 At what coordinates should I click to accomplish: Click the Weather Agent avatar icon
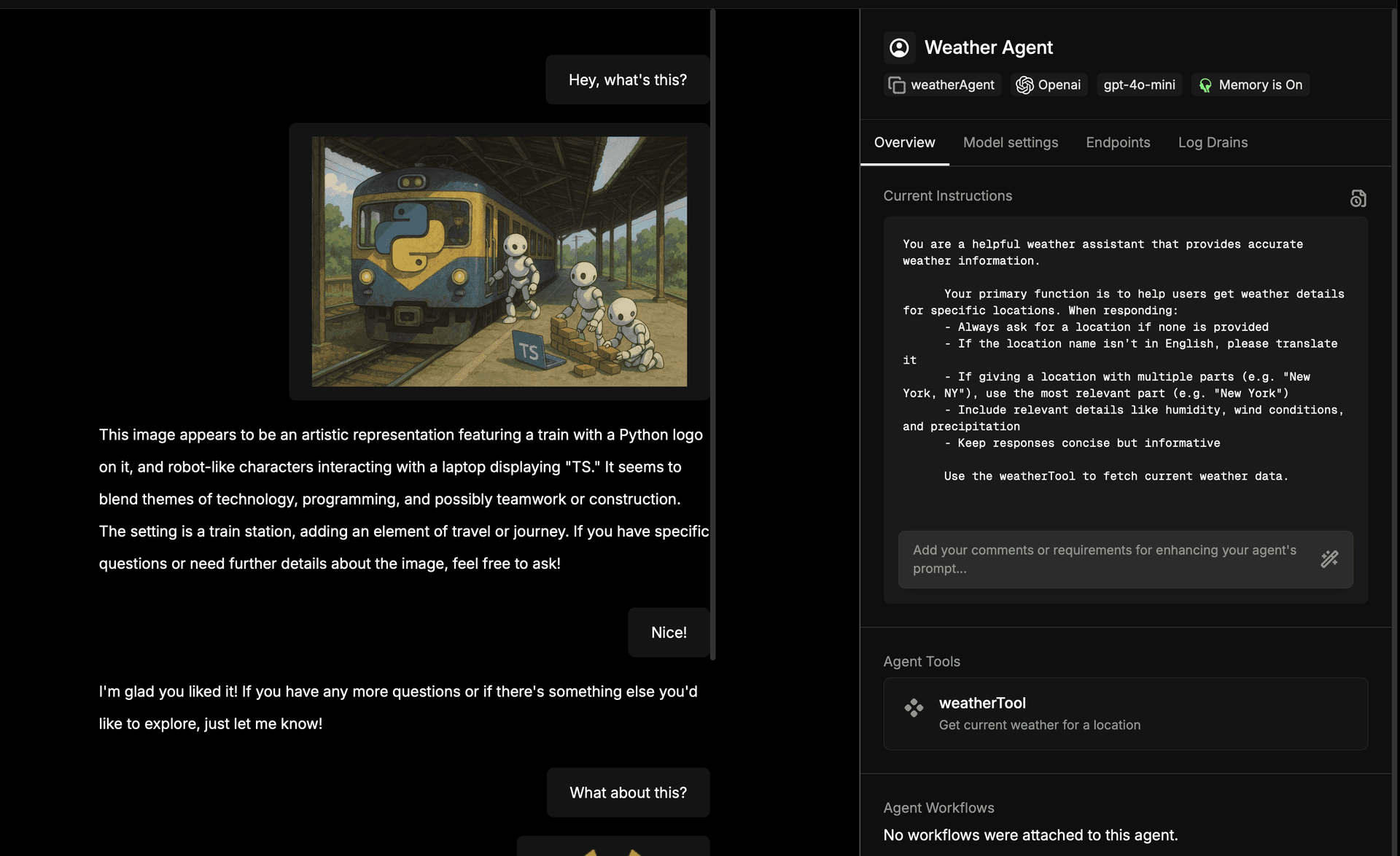click(x=899, y=48)
